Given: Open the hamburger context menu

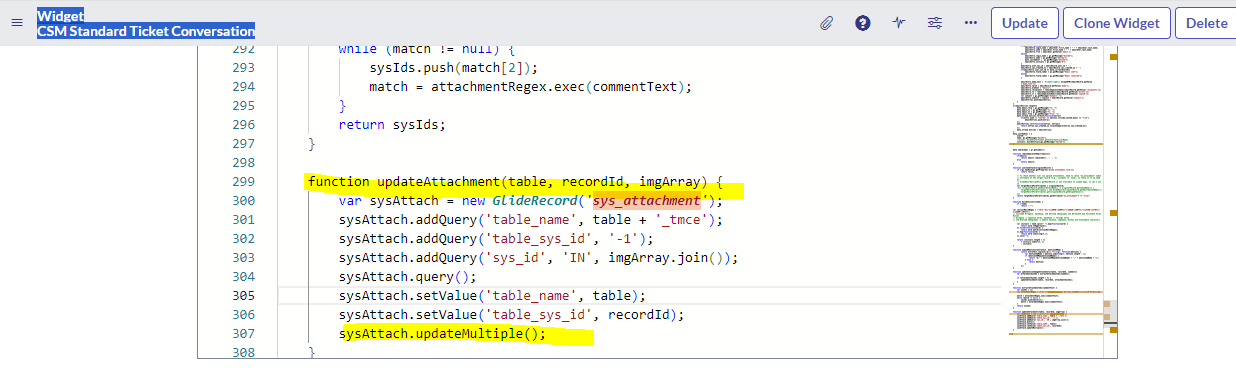Looking at the screenshot, I should 17,23.
